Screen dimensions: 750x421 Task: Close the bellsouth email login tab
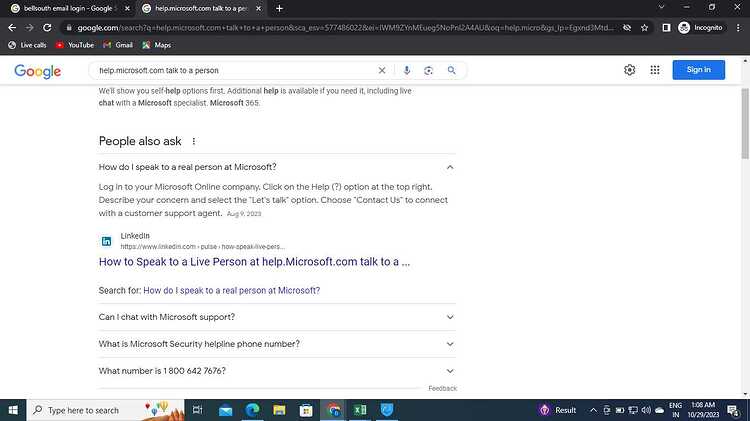pos(127,8)
